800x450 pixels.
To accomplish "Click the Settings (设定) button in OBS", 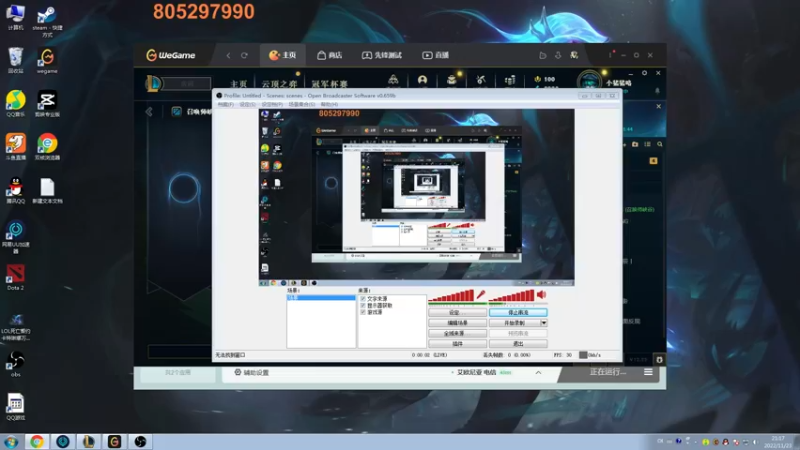I will [x=457, y=312].
